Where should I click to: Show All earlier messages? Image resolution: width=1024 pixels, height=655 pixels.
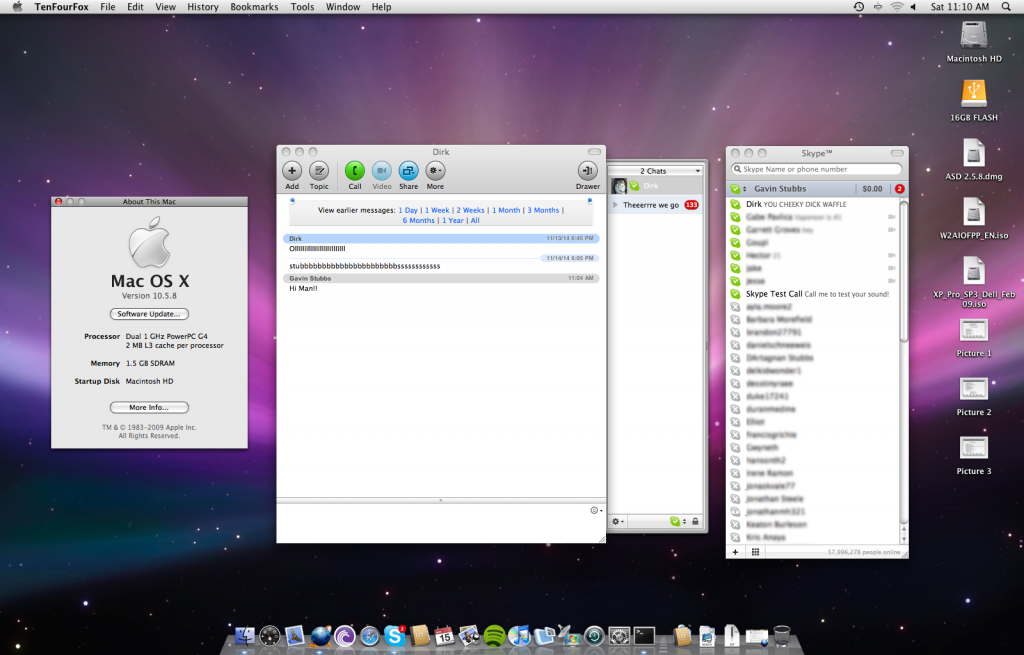475,221
